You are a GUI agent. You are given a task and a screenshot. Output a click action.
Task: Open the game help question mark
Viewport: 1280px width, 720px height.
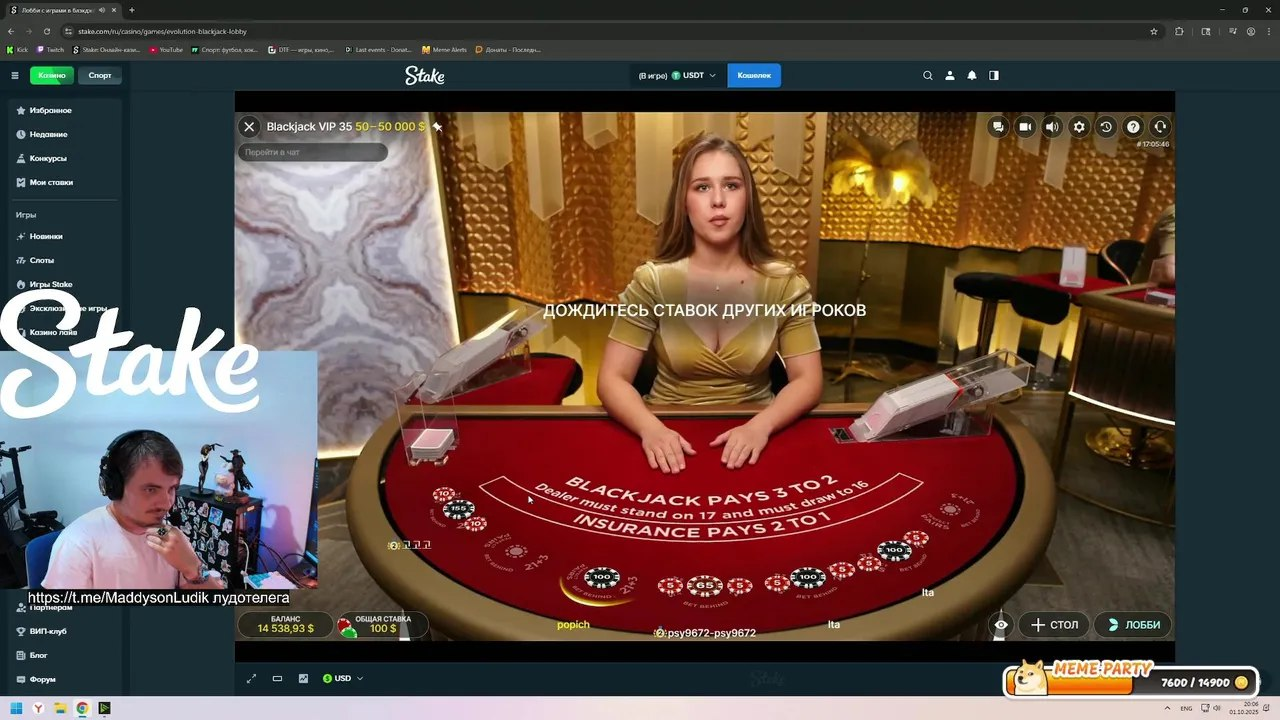pos(1133,127)
